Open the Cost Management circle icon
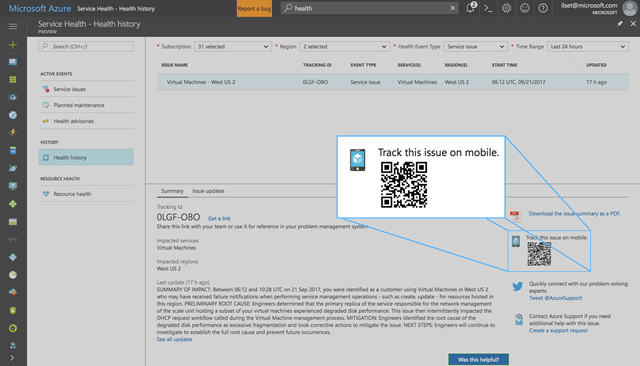This screenshot has height=366, width=640. [13, 328]
